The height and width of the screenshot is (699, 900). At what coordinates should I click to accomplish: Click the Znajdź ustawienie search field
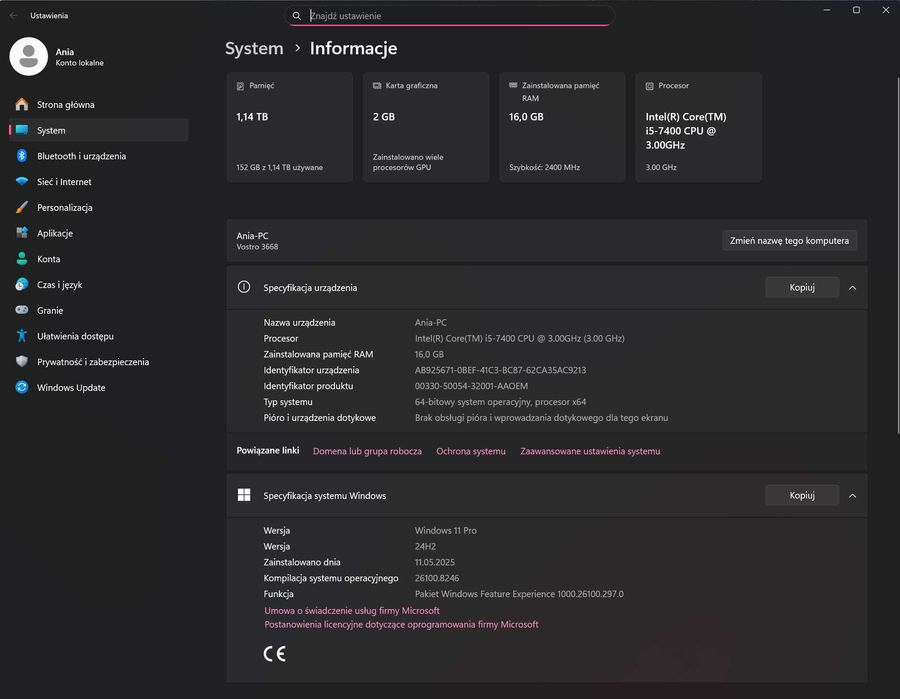point(449,16)
